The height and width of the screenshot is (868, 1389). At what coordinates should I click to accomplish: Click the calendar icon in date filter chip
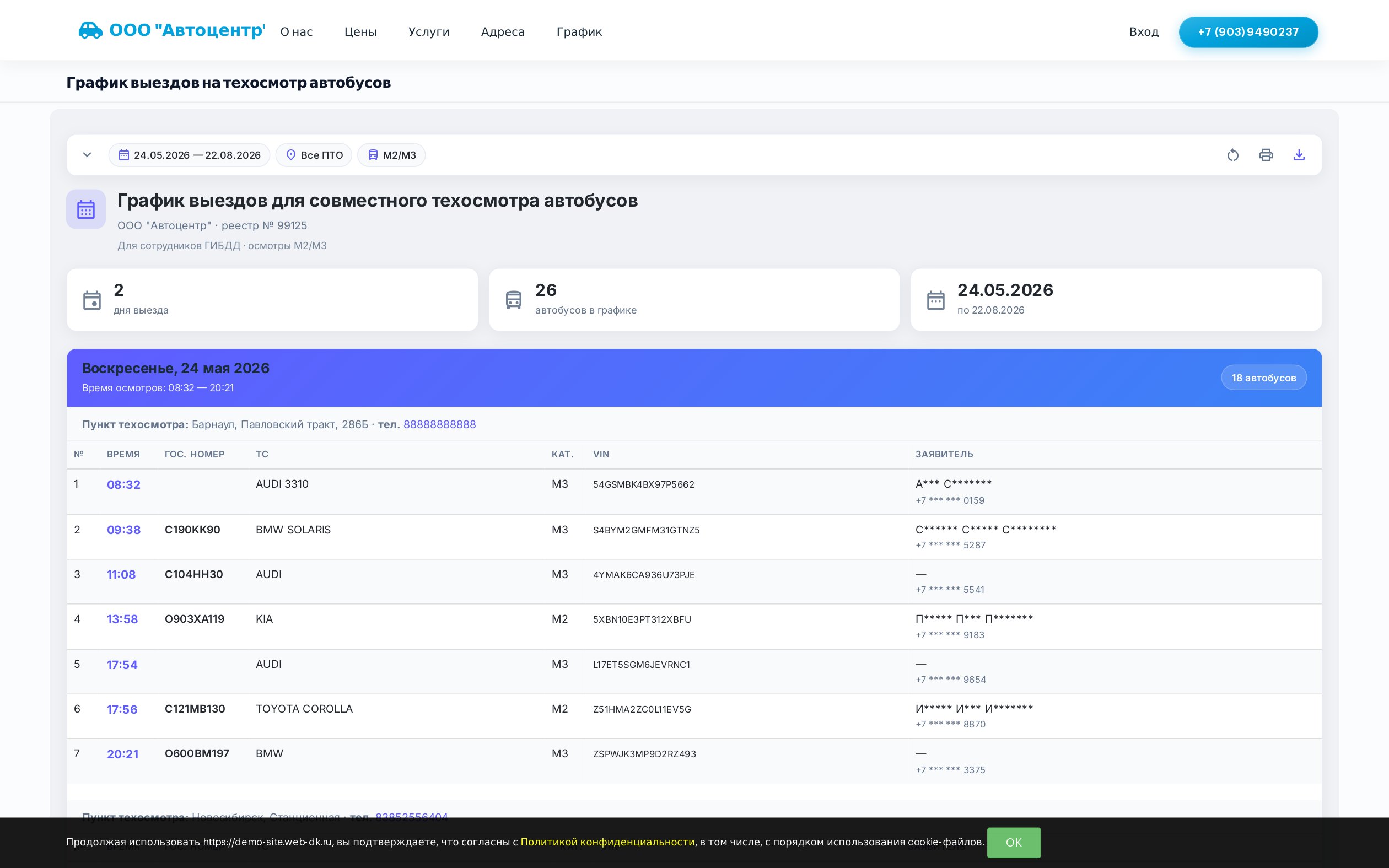point(124,155)
